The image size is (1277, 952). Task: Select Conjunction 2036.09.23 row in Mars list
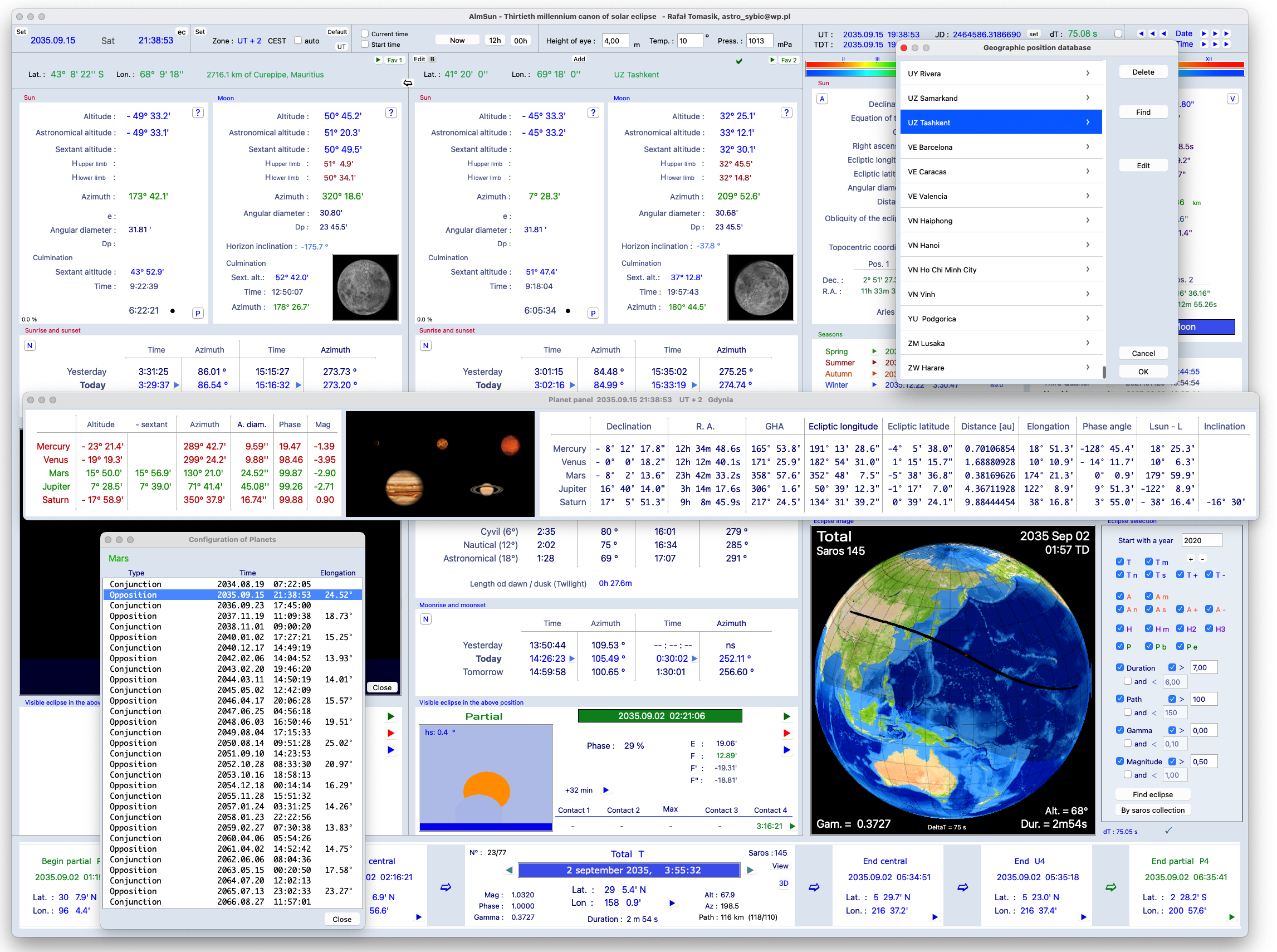[x=233, y=606]
